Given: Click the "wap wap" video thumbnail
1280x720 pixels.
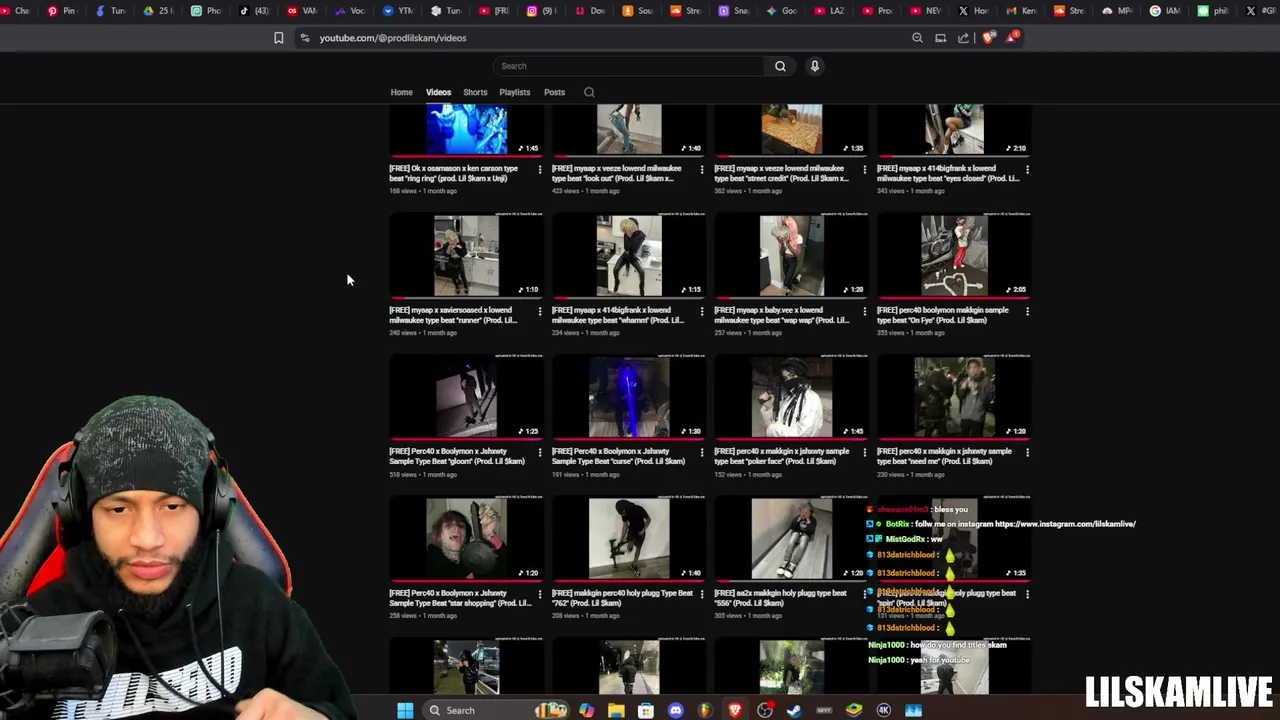Looking at the screenshot, I should [791, 255].
